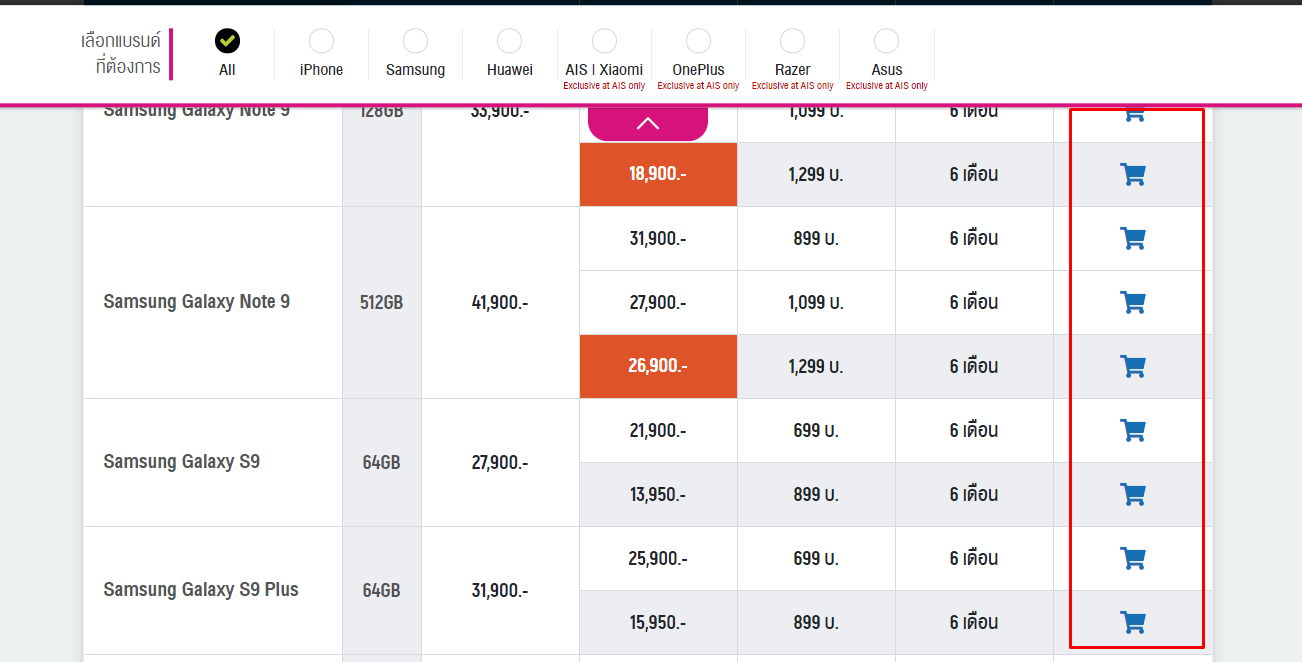Select the iPhone brand radio button
The width and height of the screenshot is (1302, 662).
[x=321, y=41]
